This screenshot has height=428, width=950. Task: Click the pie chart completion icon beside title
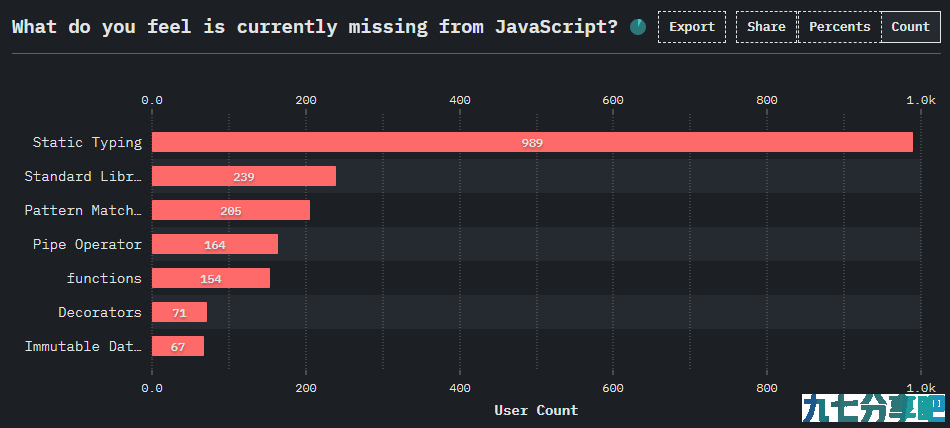638,27
